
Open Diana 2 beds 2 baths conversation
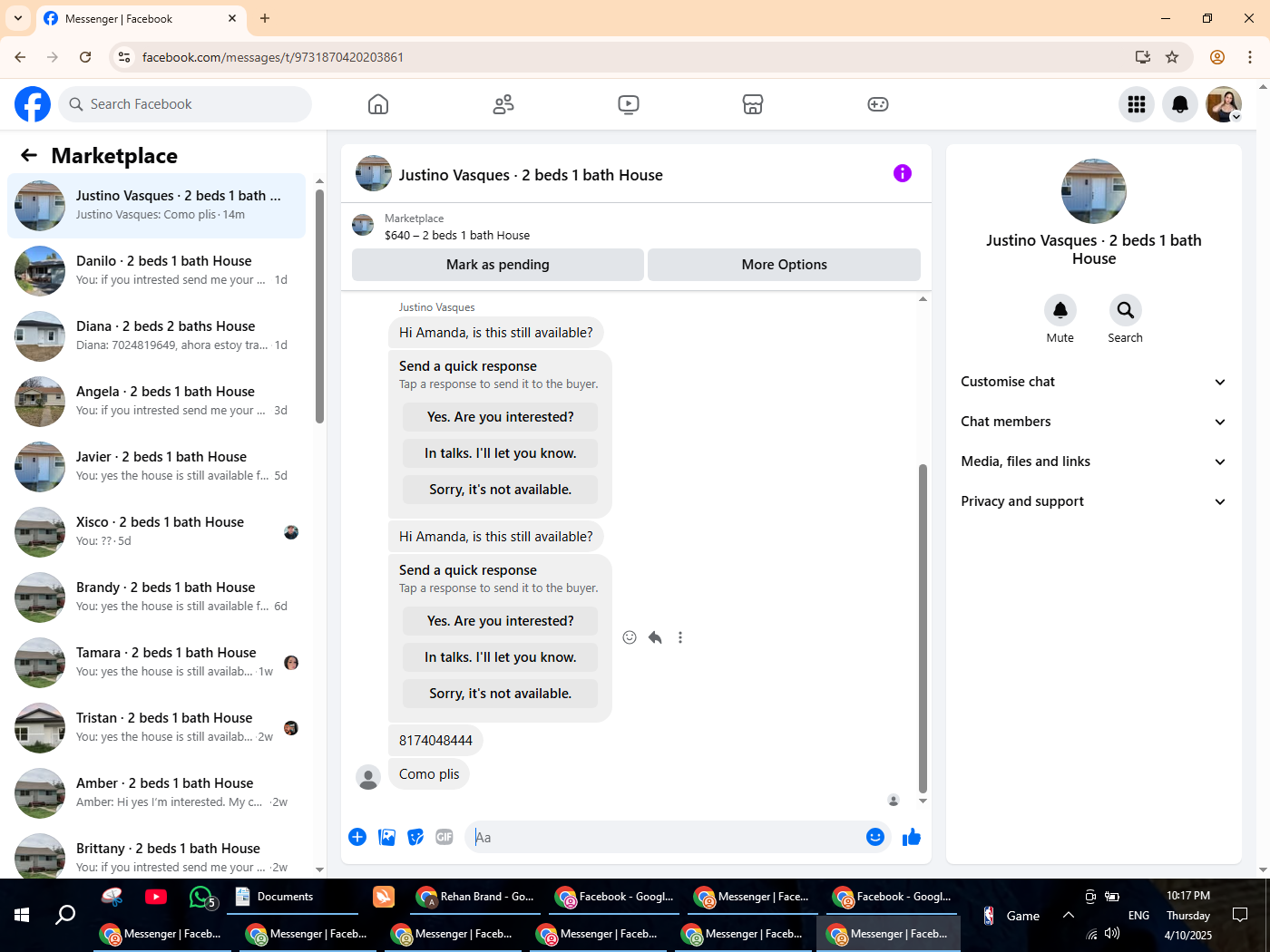pos(157,336)
